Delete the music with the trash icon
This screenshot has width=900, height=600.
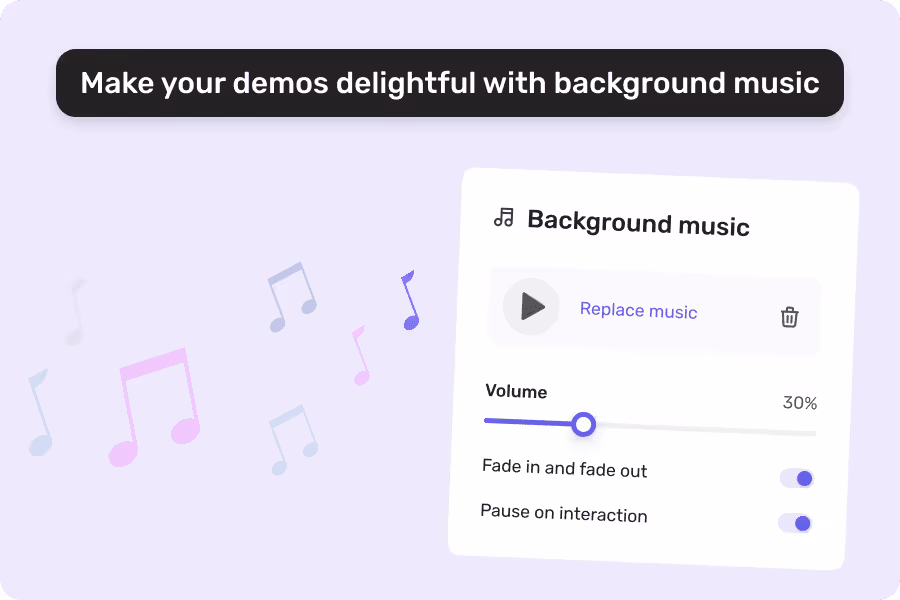point(789,317)
